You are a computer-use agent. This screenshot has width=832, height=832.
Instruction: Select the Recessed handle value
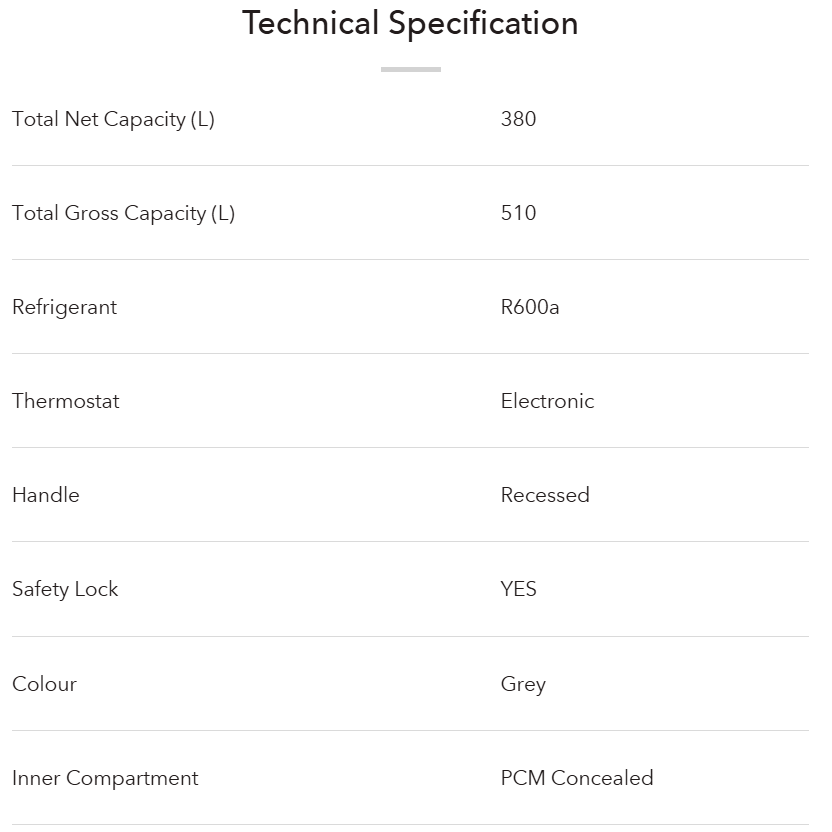click(545, 495)
